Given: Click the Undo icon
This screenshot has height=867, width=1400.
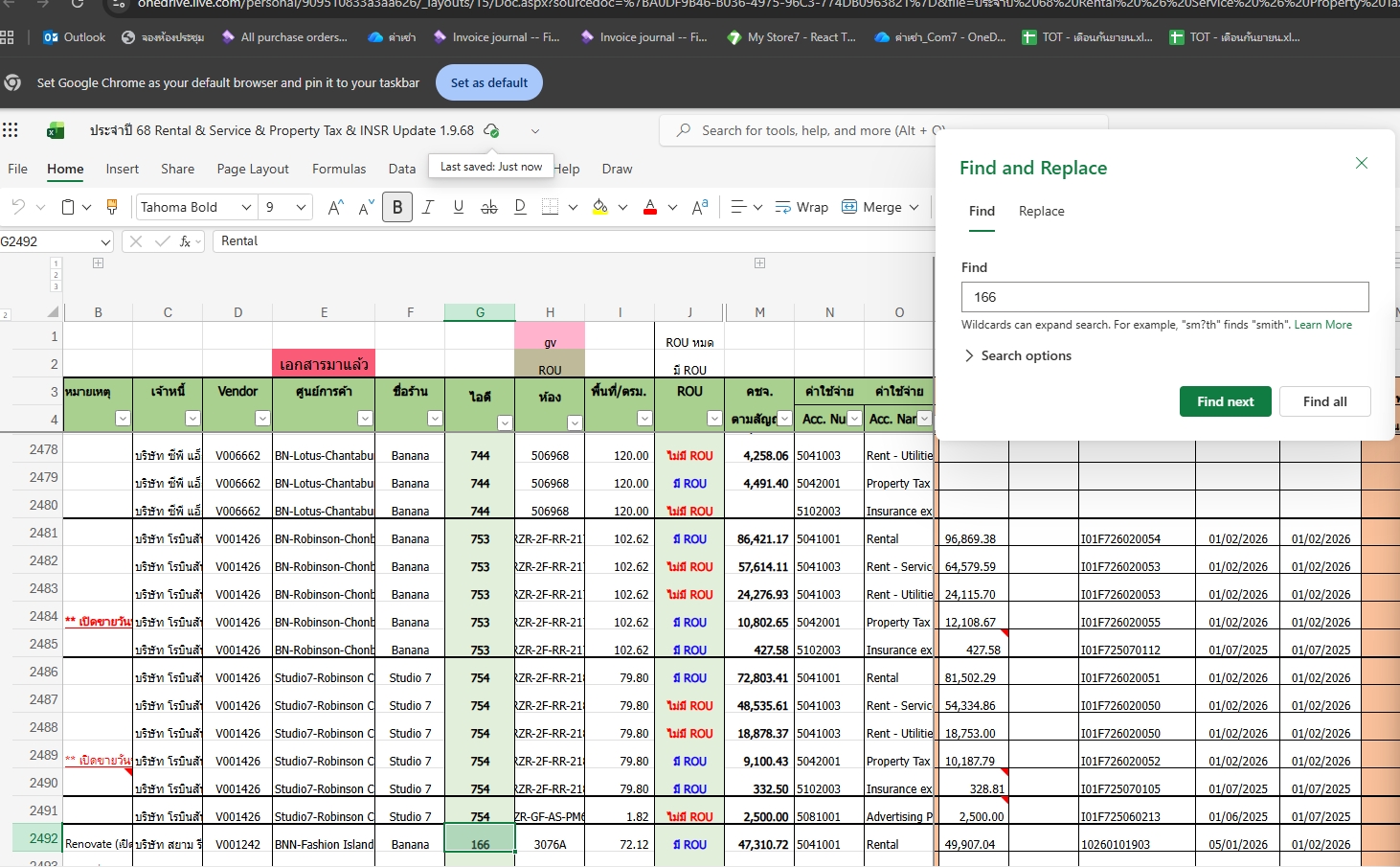Looking at the screenshot, I should pos(18,207).
